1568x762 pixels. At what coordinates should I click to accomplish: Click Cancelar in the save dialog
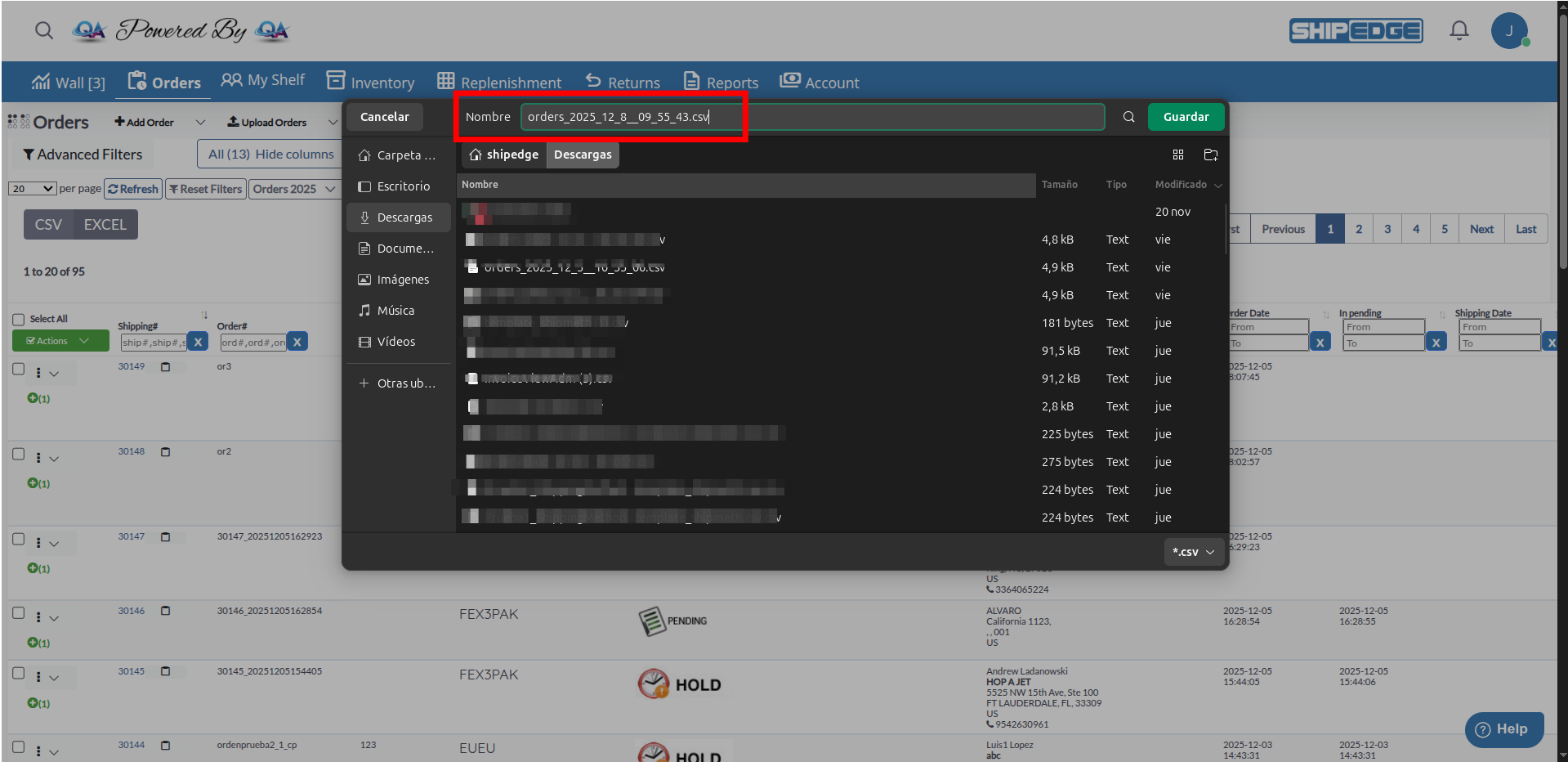tap(384, 116)
